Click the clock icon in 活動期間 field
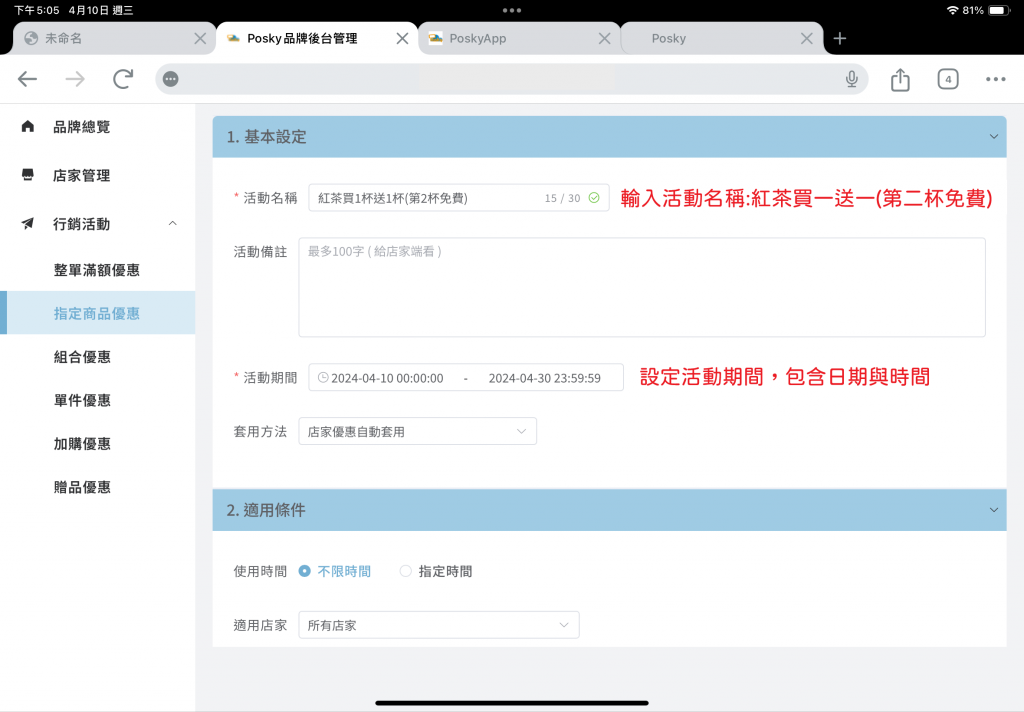Viewport: 1024px width, 712px height. tap(323, 378)
